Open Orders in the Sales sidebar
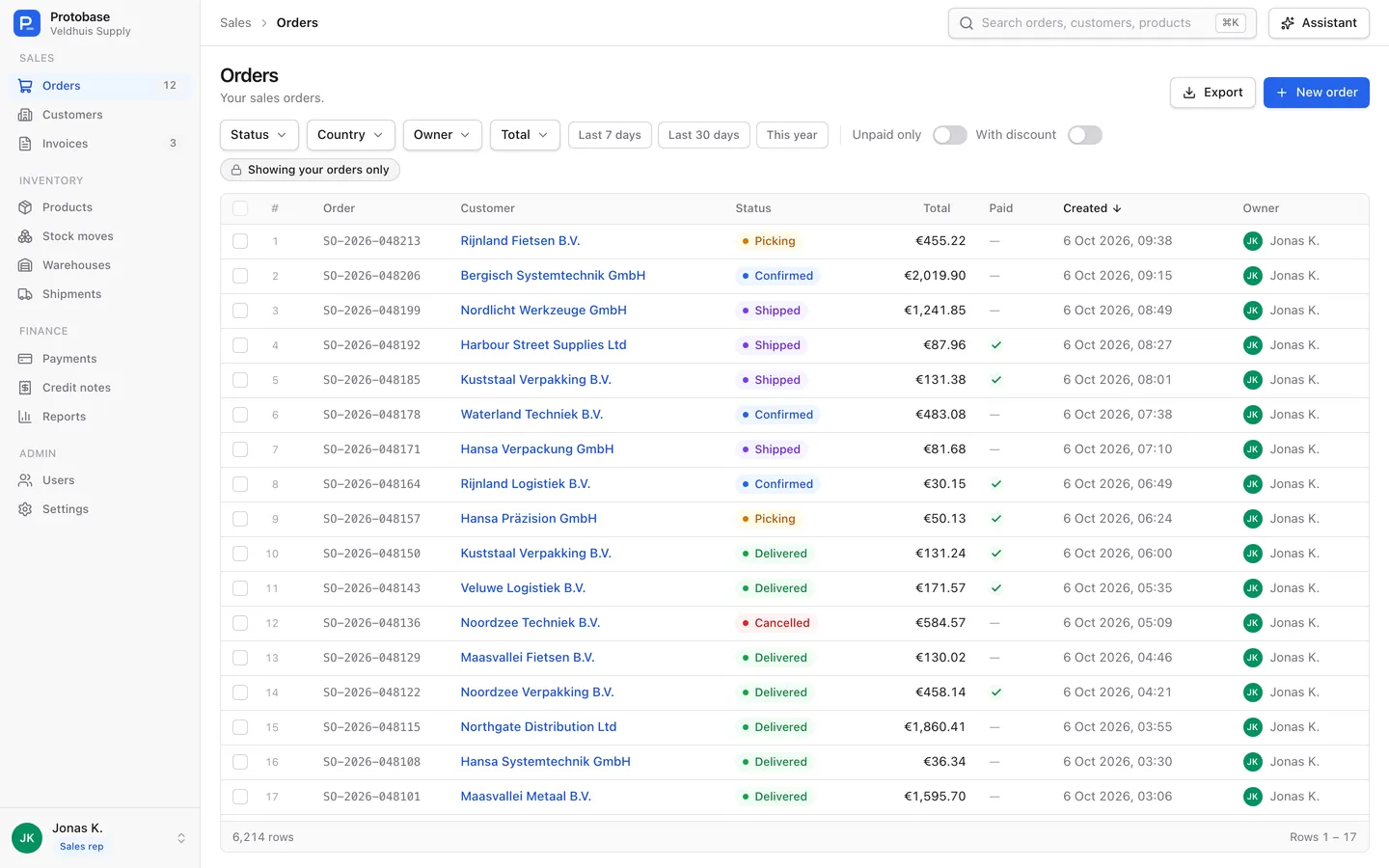1389x868 pixels. click(x=100, y=86)
